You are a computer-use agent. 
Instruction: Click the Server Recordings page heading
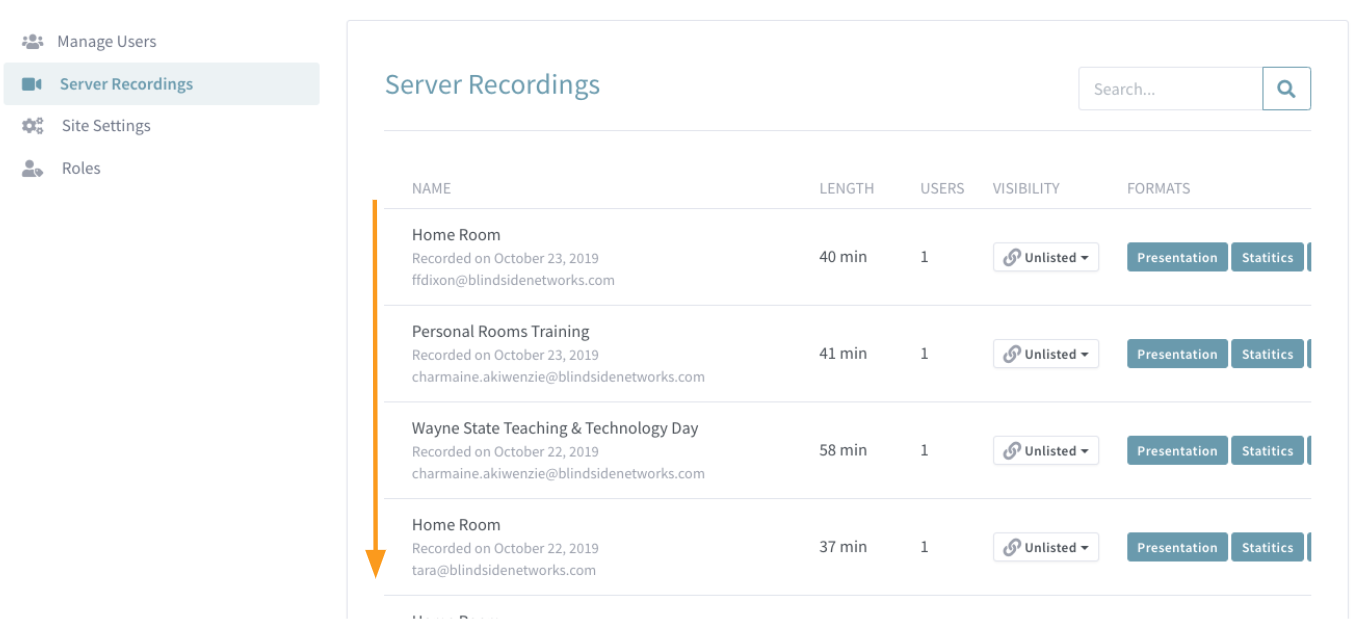(492, 85)
